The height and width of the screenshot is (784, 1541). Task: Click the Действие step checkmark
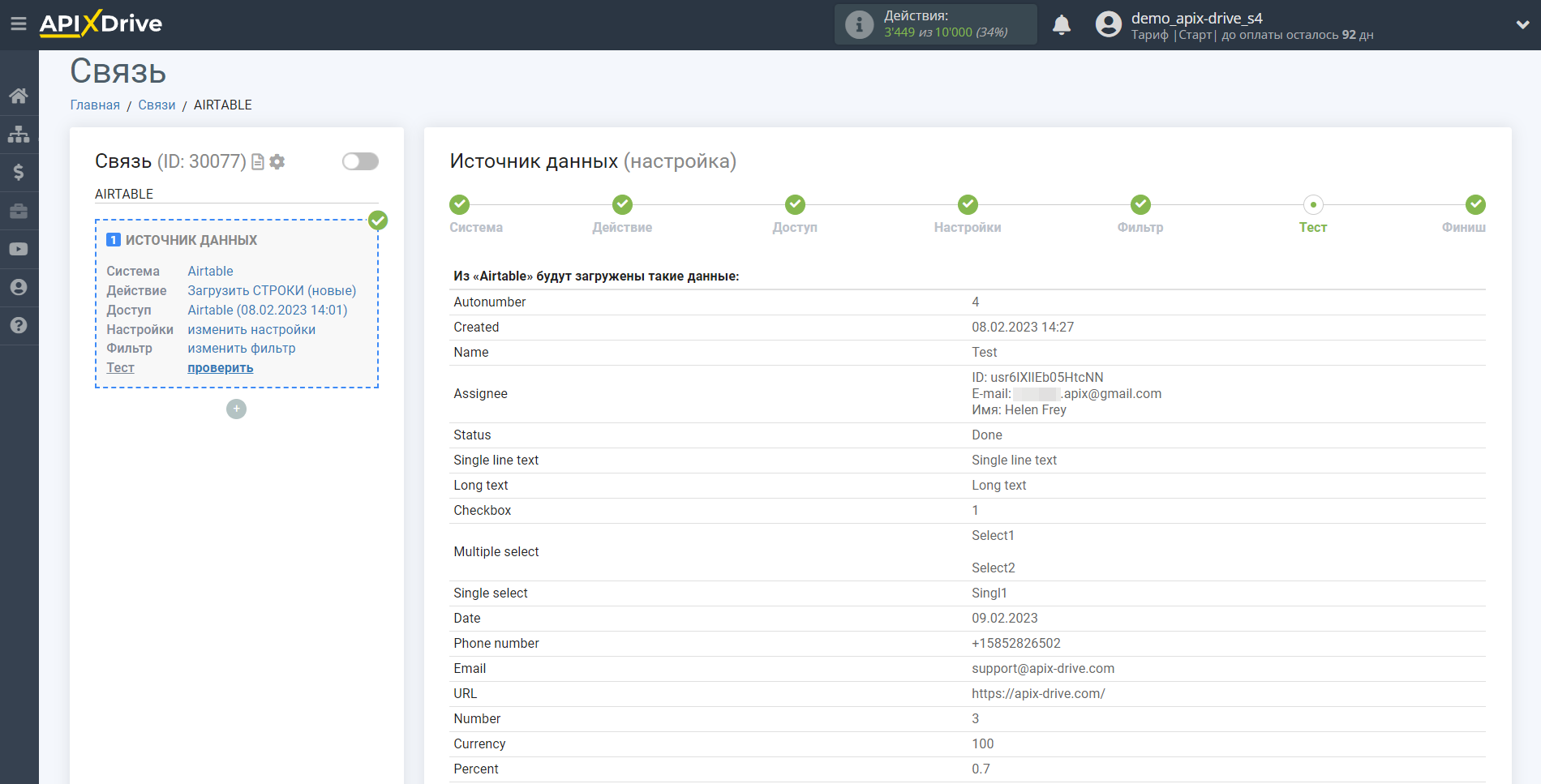pyautogui.click(x=622, y=204)
